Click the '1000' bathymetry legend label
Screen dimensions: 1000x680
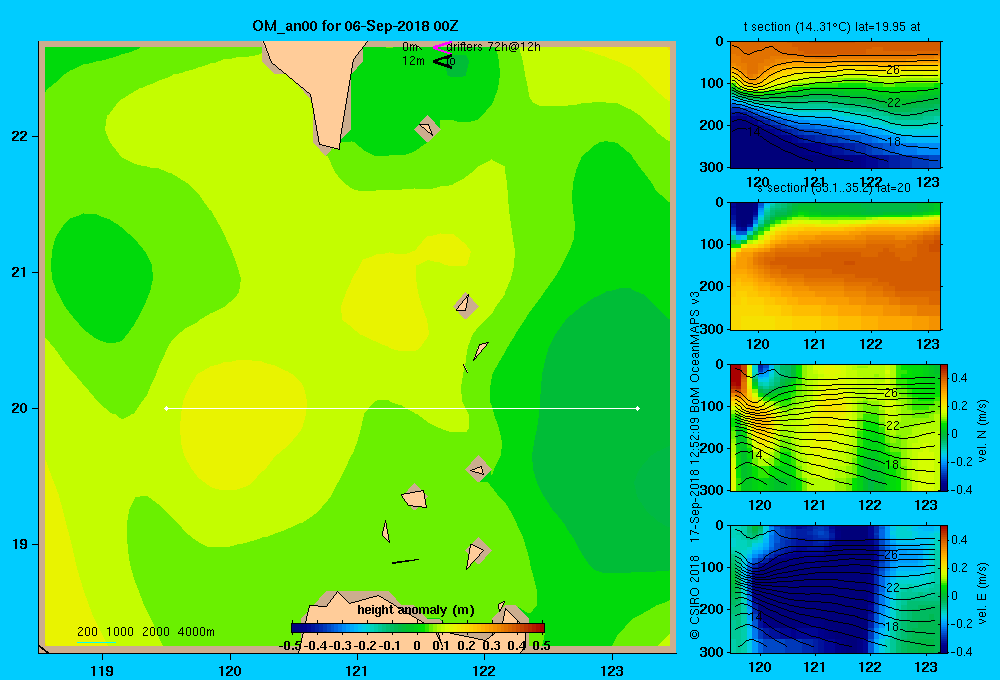pyautogui.click(x=120, y=632)
